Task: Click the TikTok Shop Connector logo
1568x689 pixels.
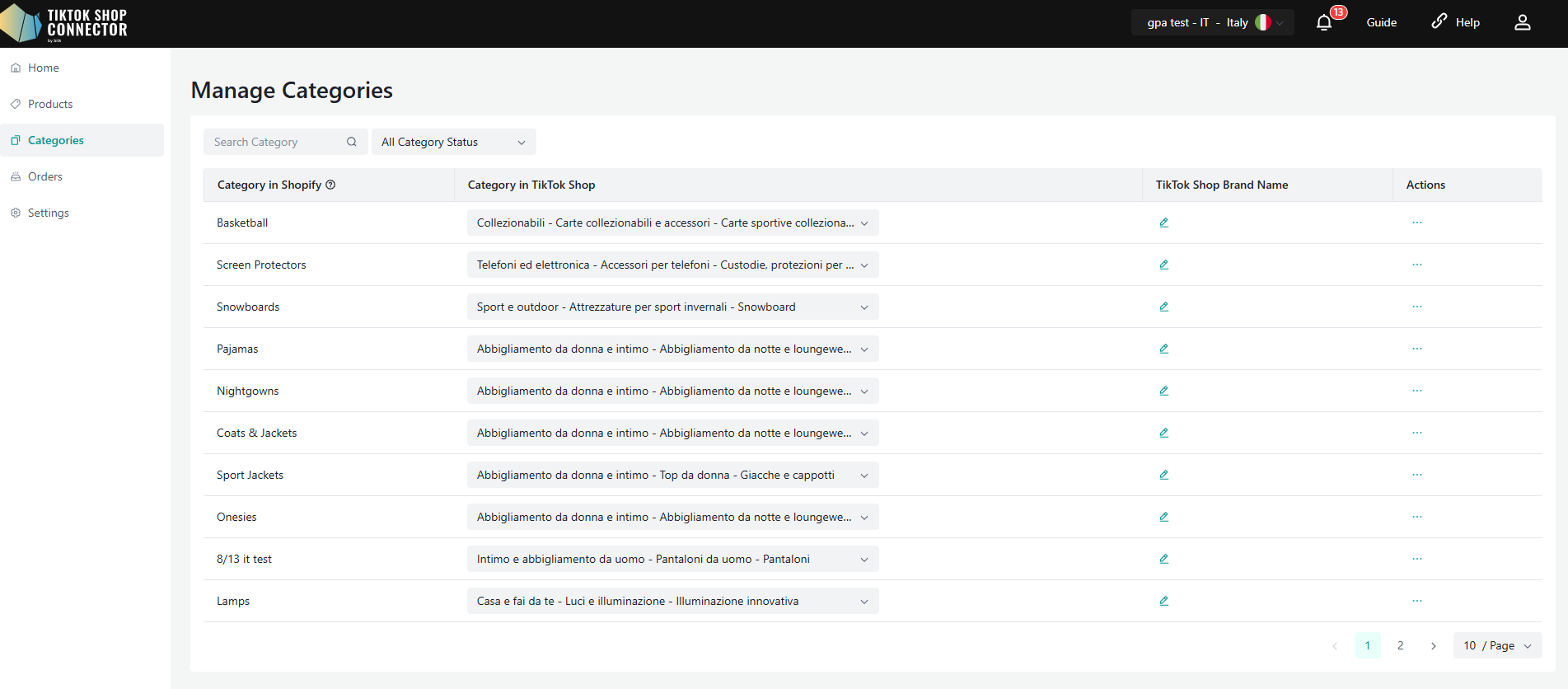Action: pos(64,23)
